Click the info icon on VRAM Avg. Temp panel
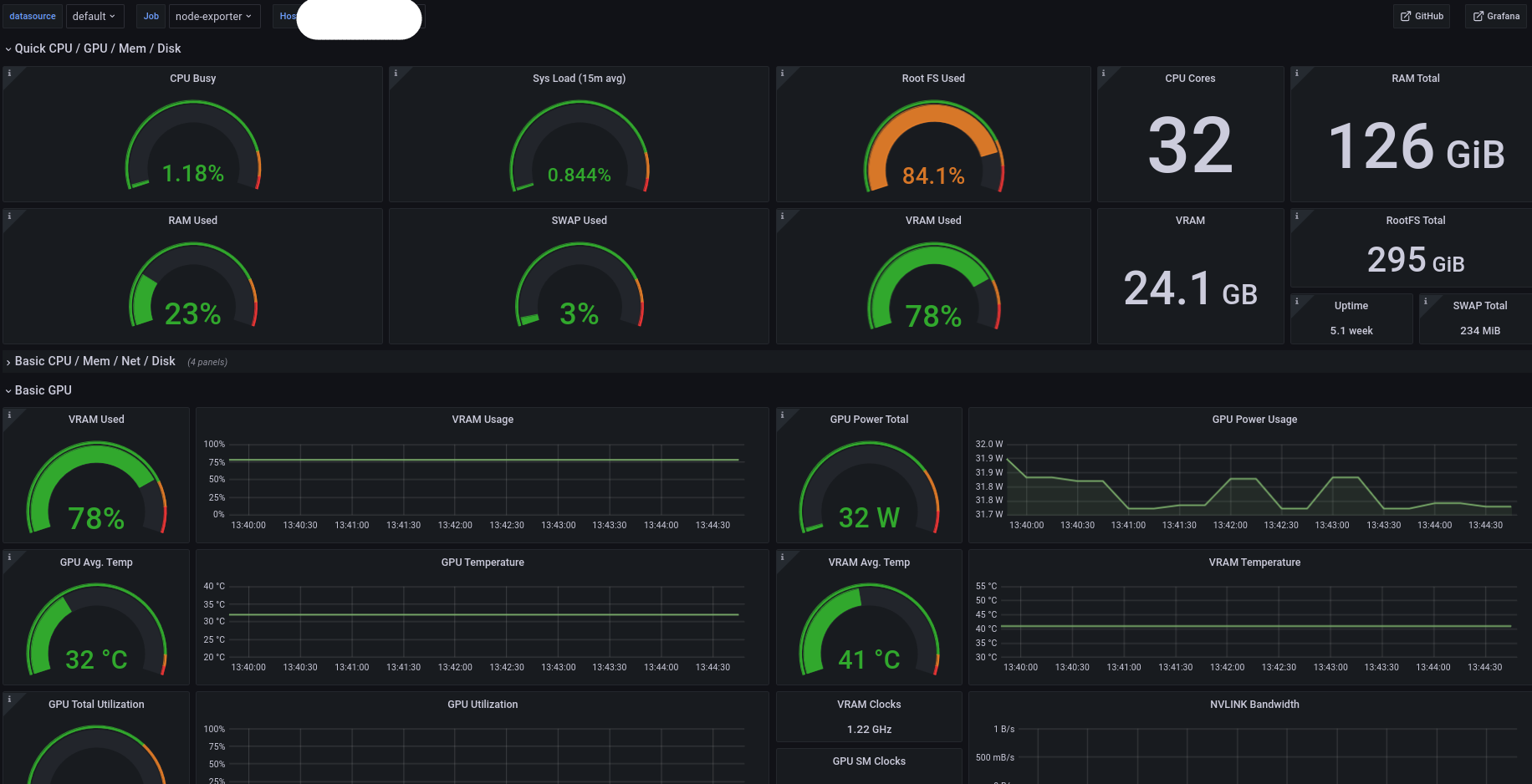 (x=782, y=557)
